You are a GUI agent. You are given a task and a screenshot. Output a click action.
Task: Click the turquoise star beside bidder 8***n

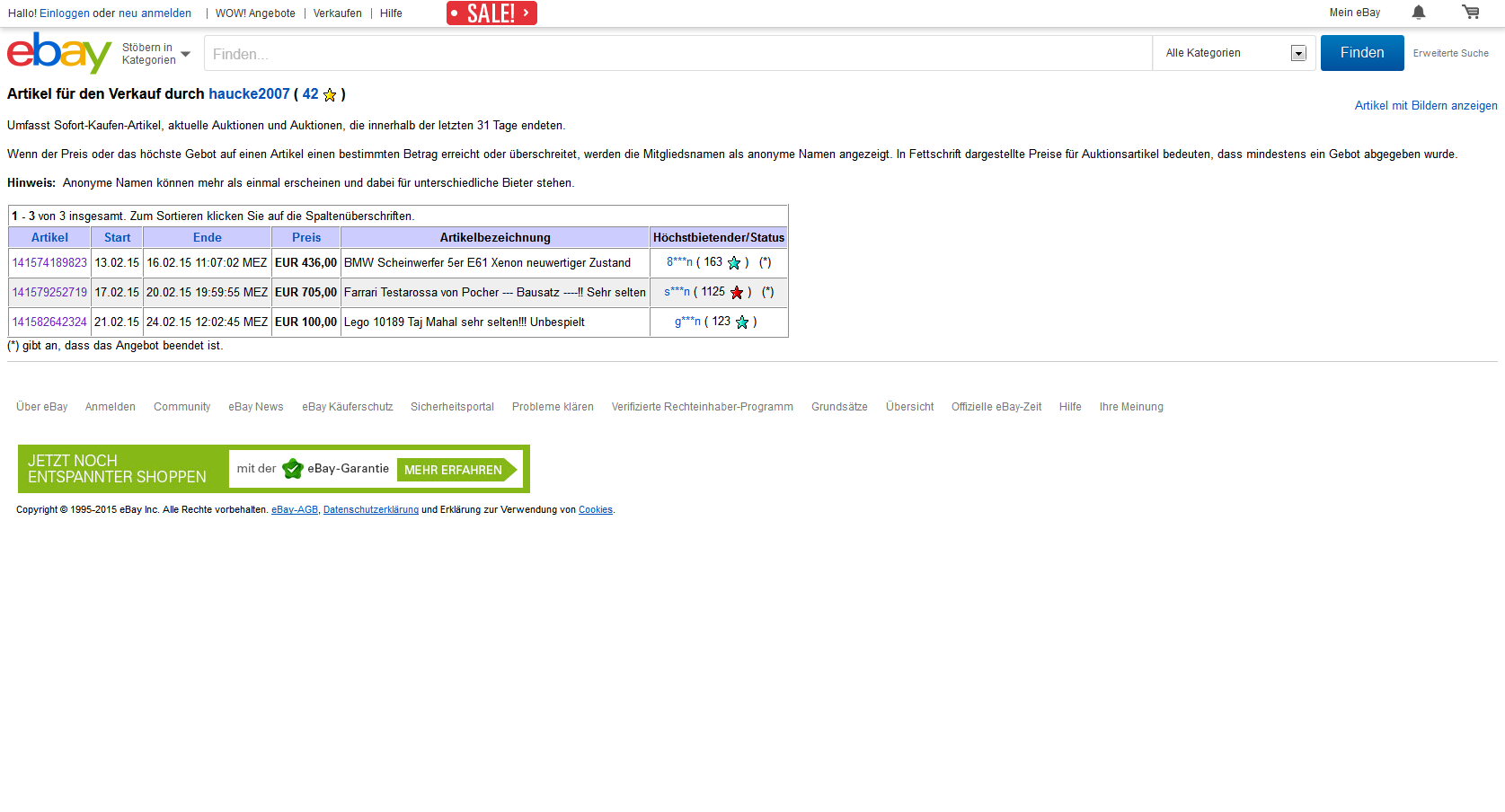click(x=734, y=263)
